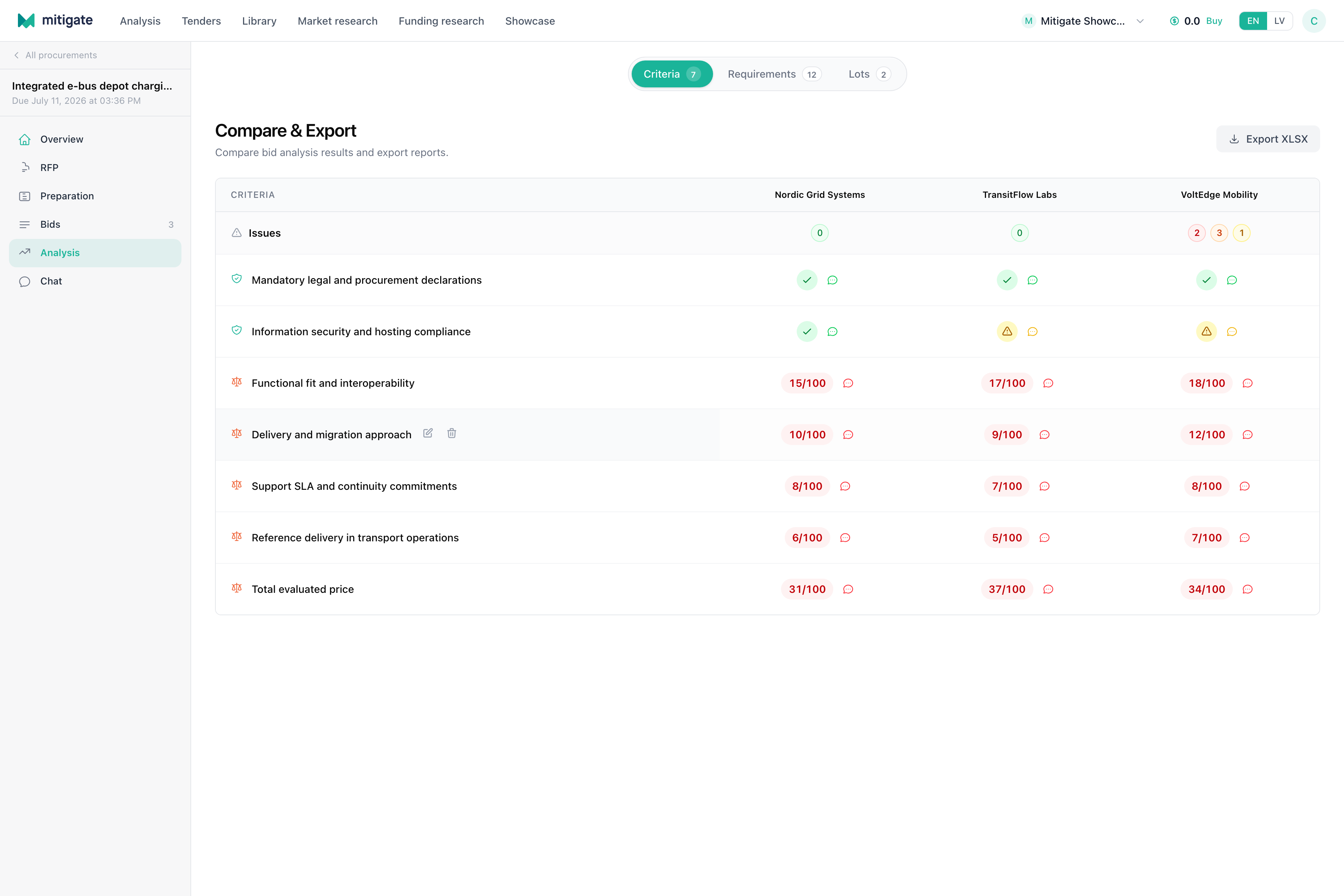
Task: Open VoltEdge comment for Information security compliance
Action: pyautogui.click(x=1231, y=332)
